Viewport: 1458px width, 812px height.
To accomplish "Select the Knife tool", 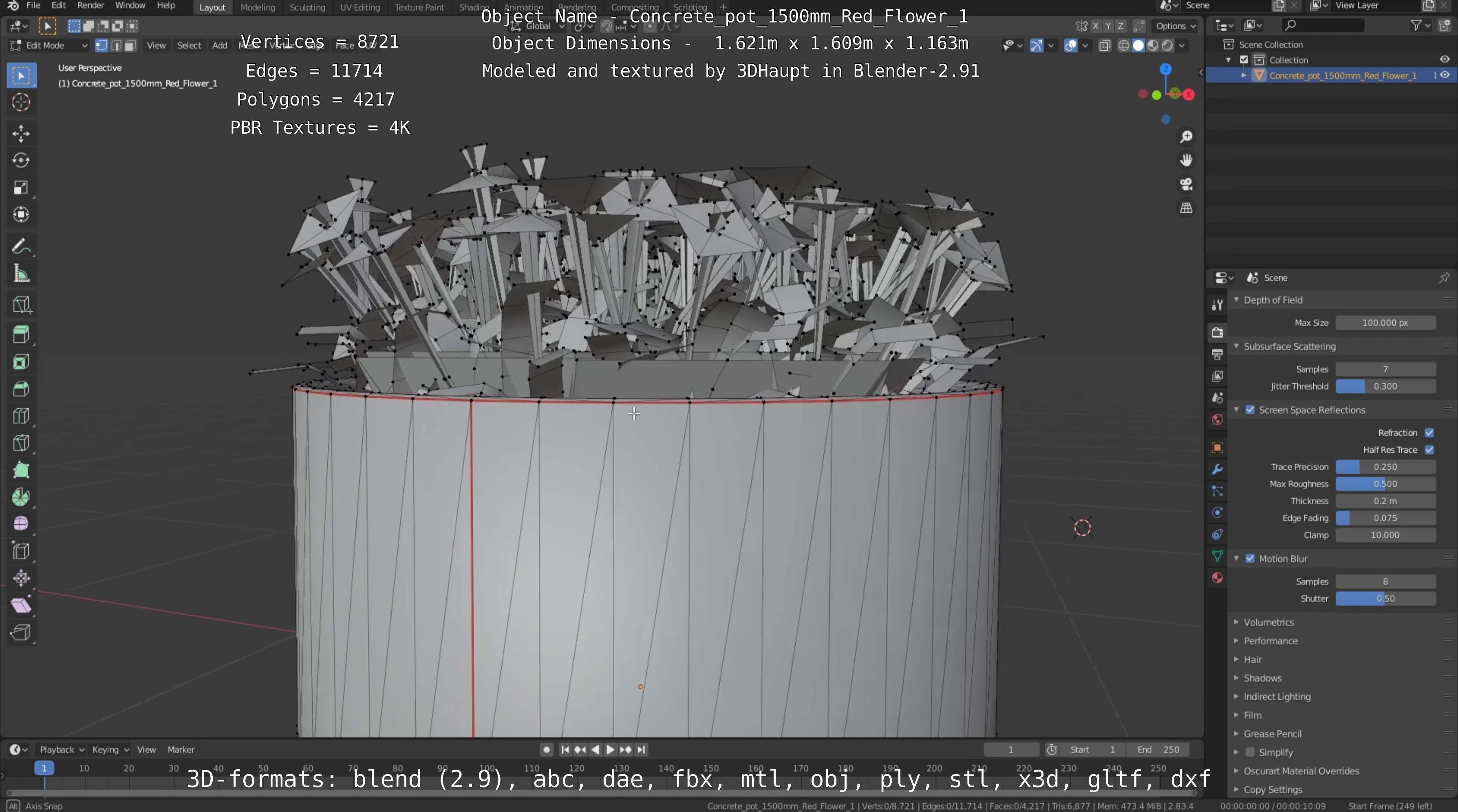I will (22, 443).
